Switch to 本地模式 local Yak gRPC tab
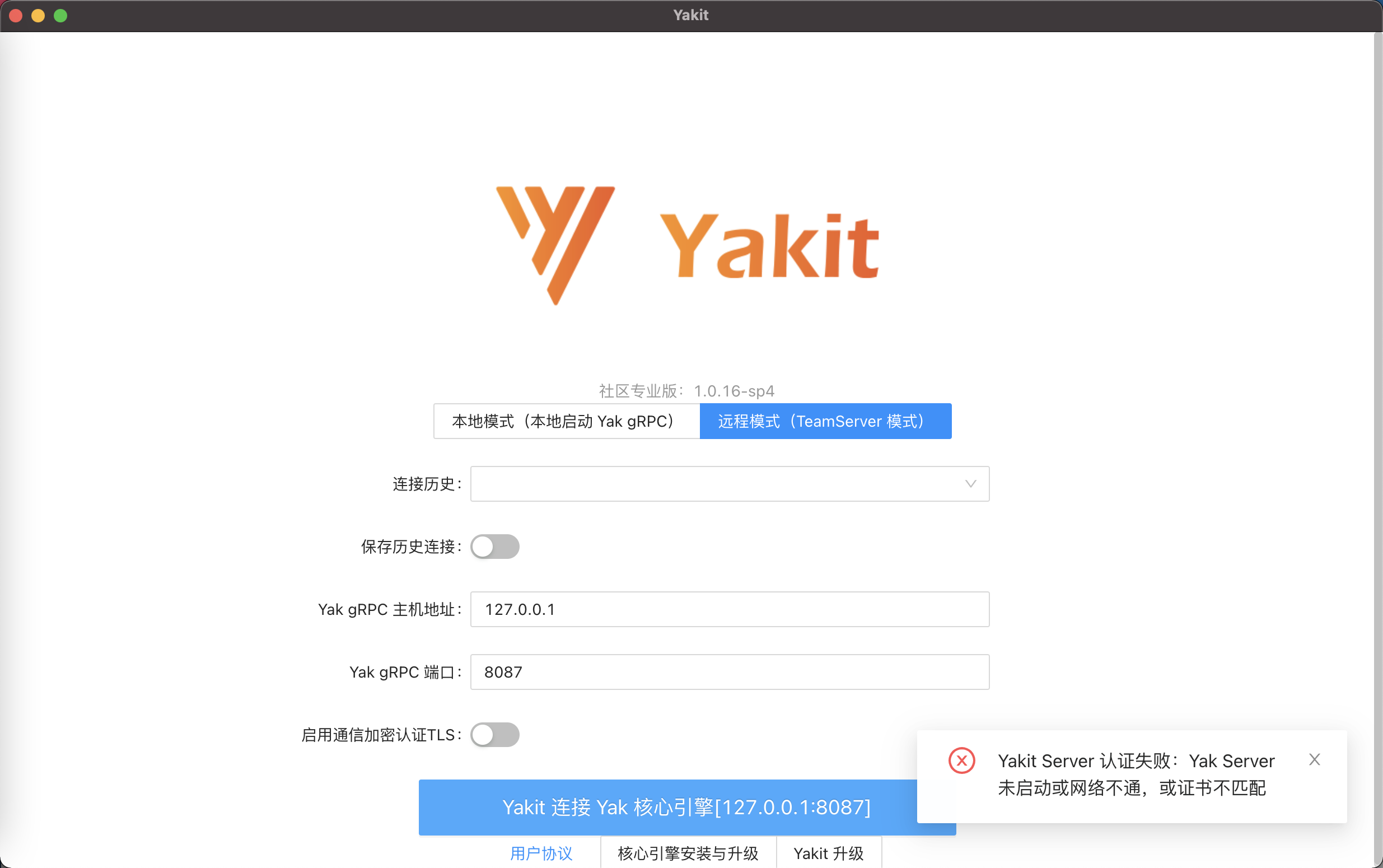The image size is (1383, 868). [567, 421]
